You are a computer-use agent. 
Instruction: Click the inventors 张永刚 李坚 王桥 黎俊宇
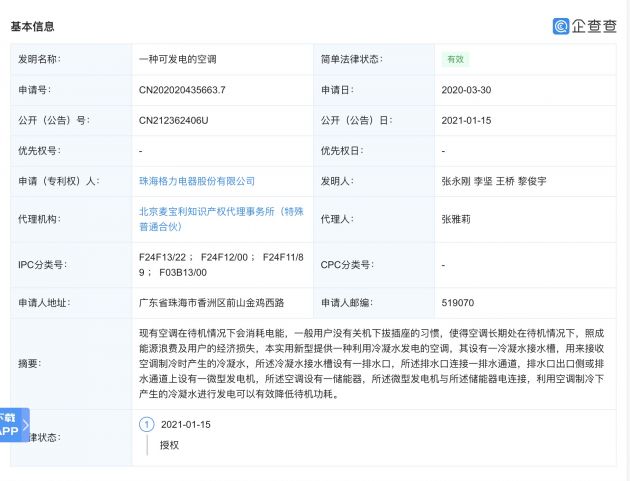pos(494,181)
